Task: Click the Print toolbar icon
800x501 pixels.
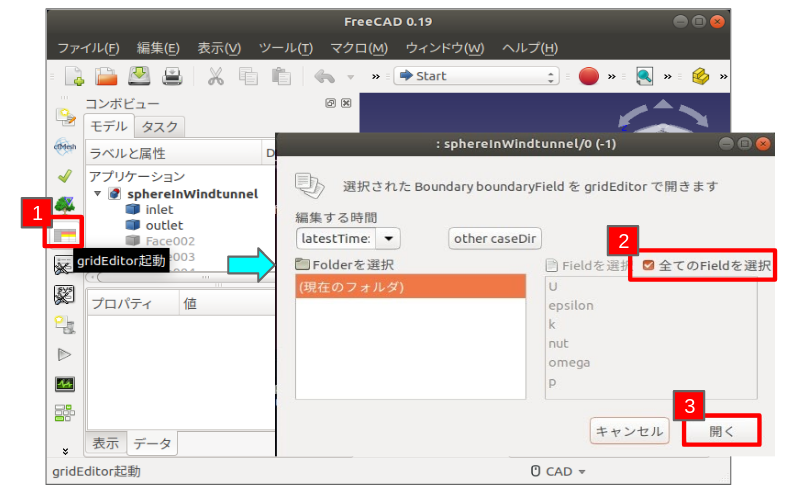Action: tap(172, 76)
